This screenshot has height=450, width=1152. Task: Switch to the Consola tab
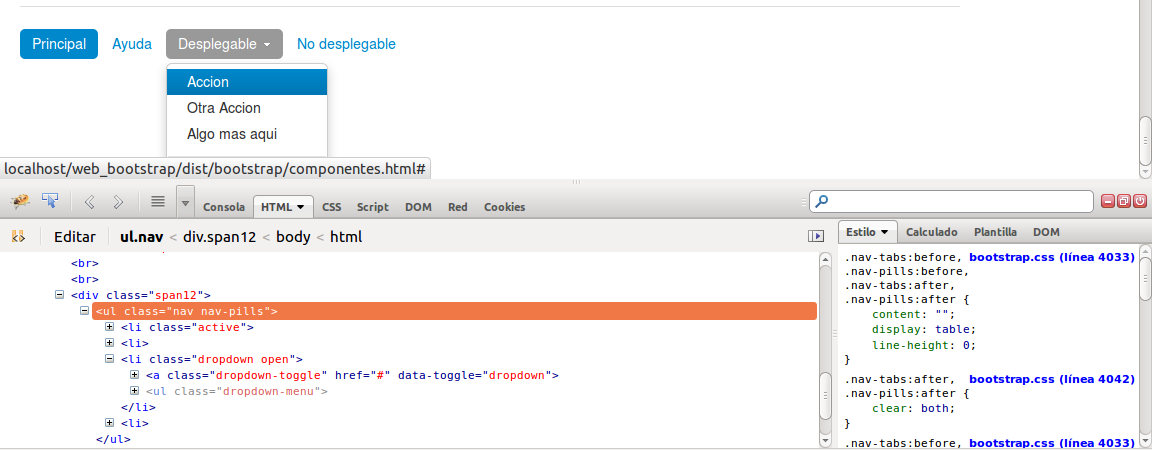tap(223, 207)
